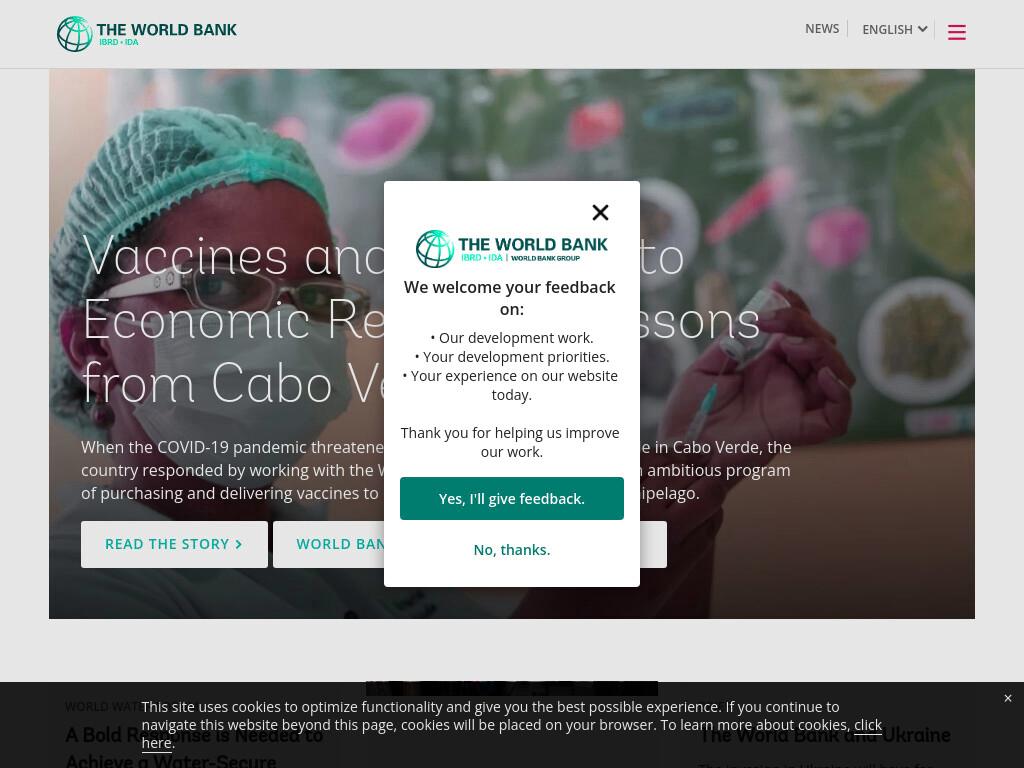Expand the English language dropdown

(x=894, y=29)
